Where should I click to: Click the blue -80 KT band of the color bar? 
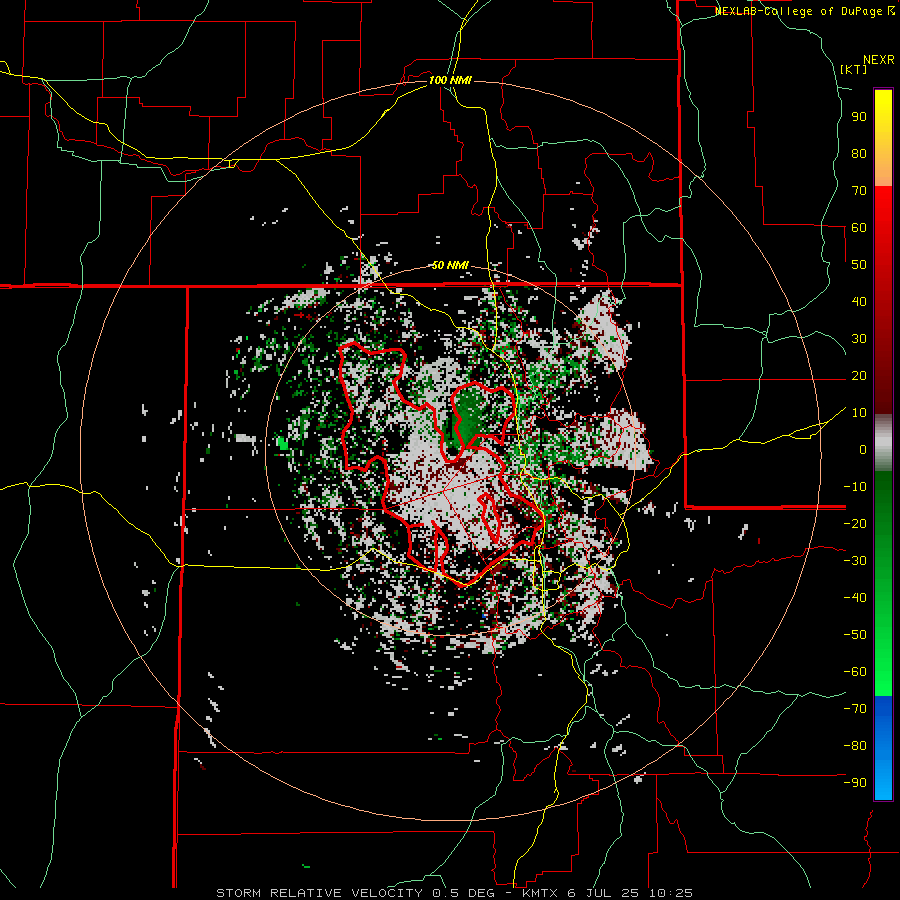(x=883, y=746)
